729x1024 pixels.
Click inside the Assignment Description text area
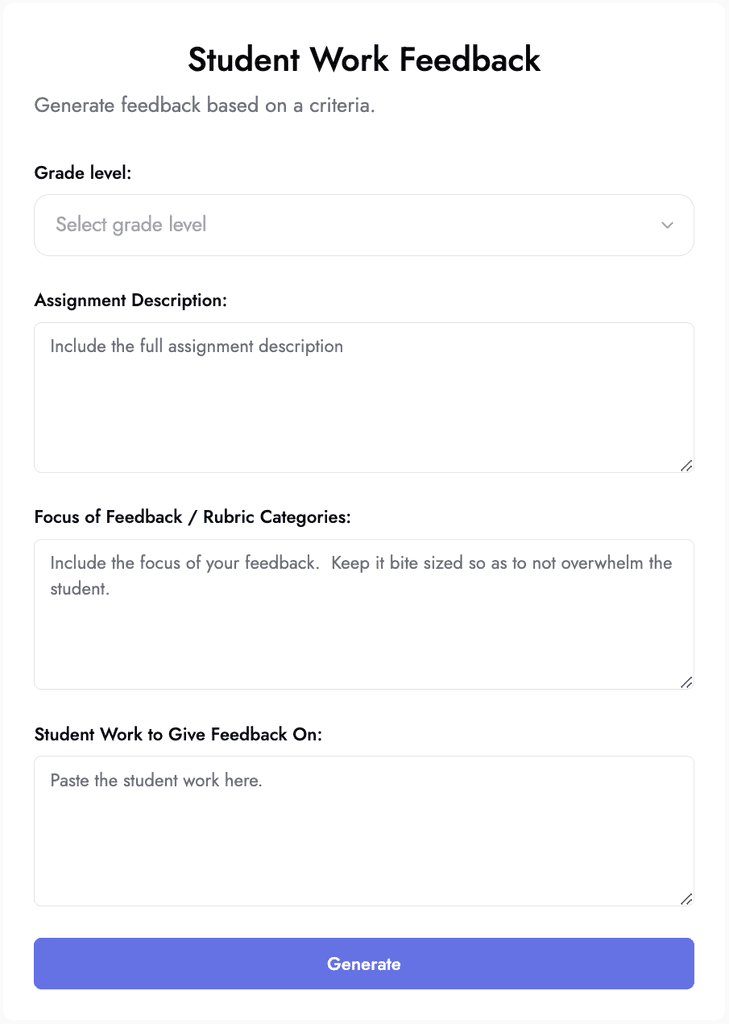point(364,395)
